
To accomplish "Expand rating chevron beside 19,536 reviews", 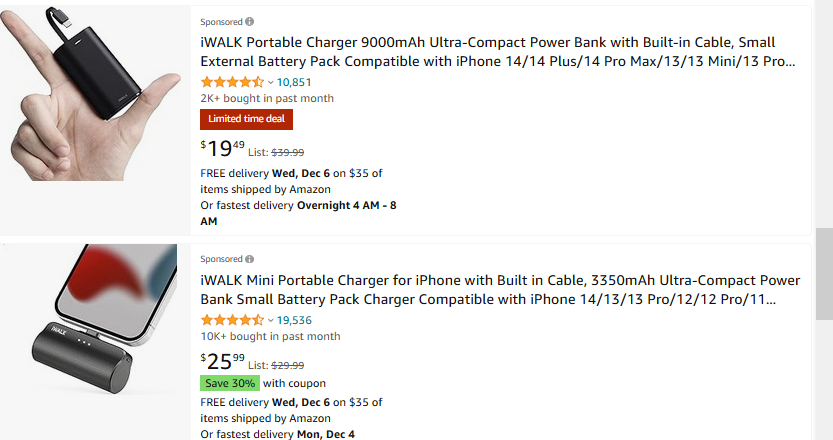I will pos(270,320).
